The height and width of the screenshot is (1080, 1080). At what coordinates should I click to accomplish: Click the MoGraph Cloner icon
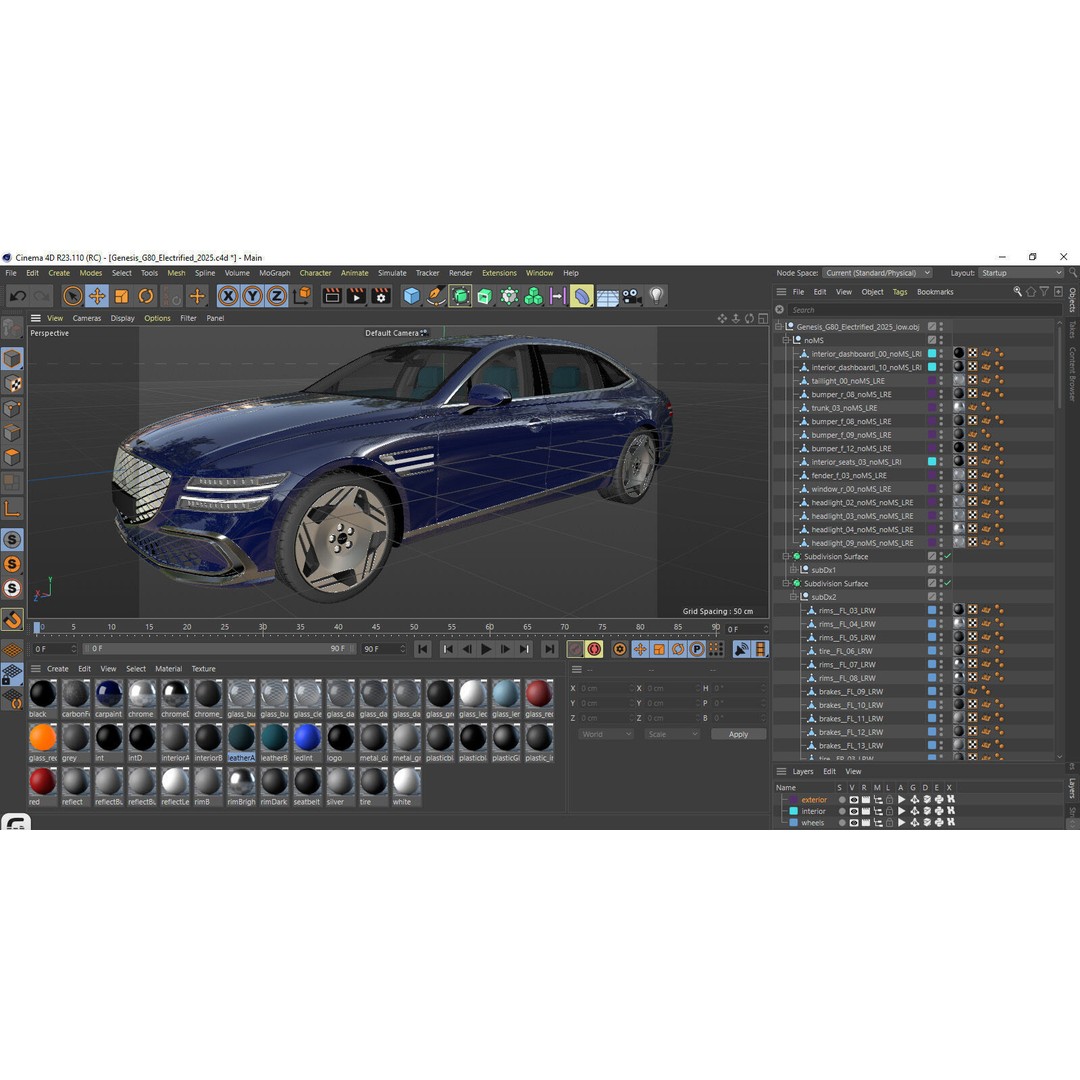tap(533, 296)
